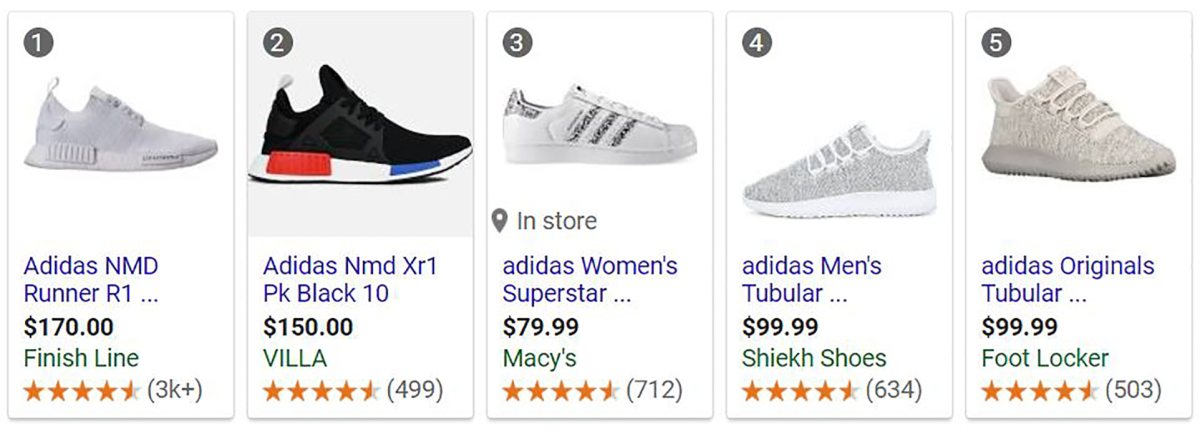Click the In store location pin icon

point(499,221)
